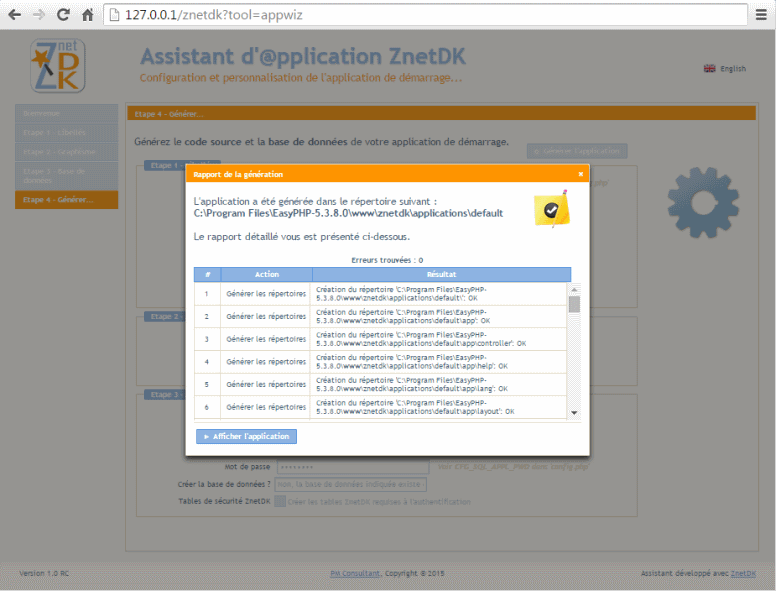Click the UK flag language icon
The height and width of the screenshot is (591, 776).
(x=709, y=68)
